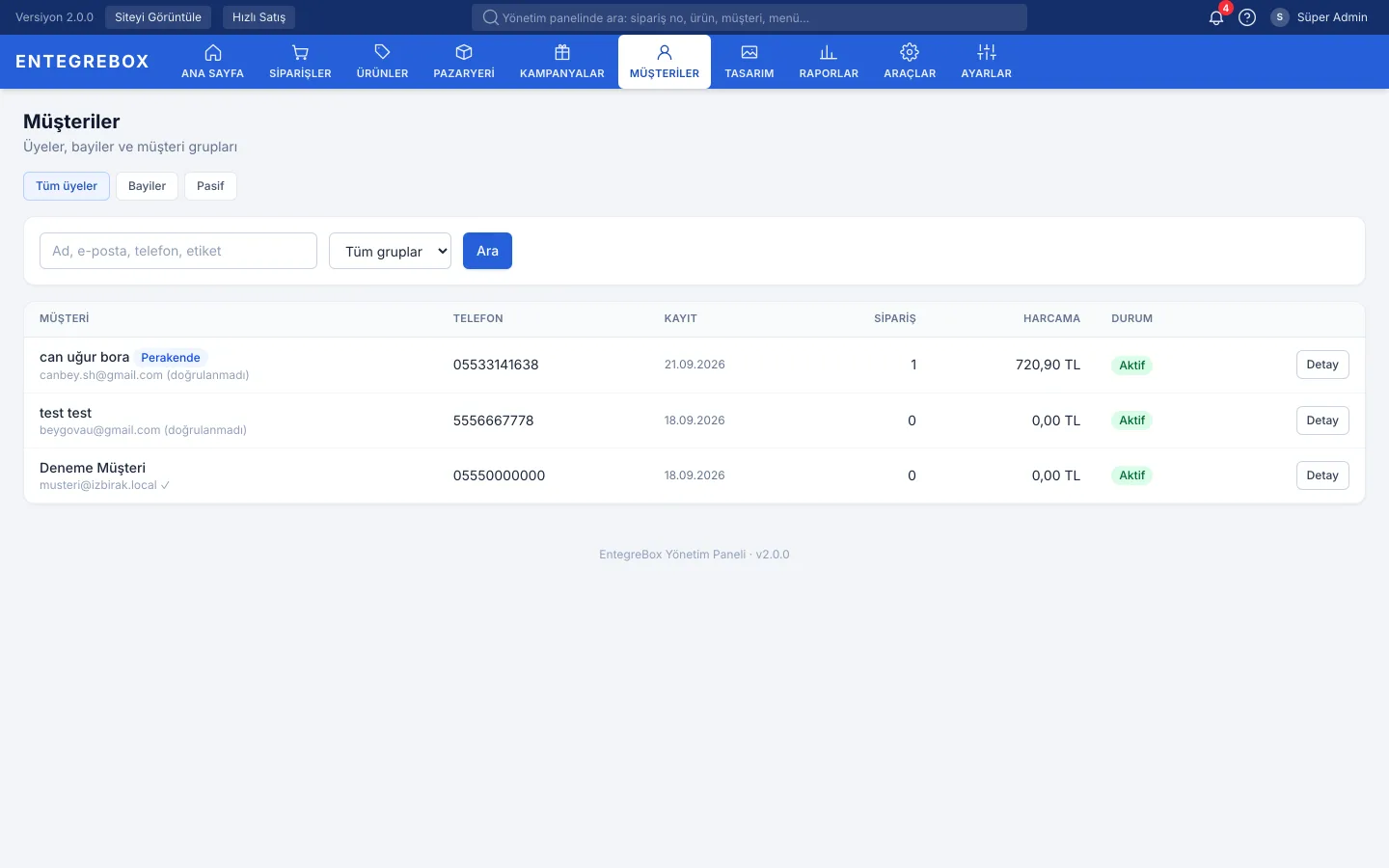Click the Perakende group badge
The width and height of the screenshot is (1389, 868).
171,358
